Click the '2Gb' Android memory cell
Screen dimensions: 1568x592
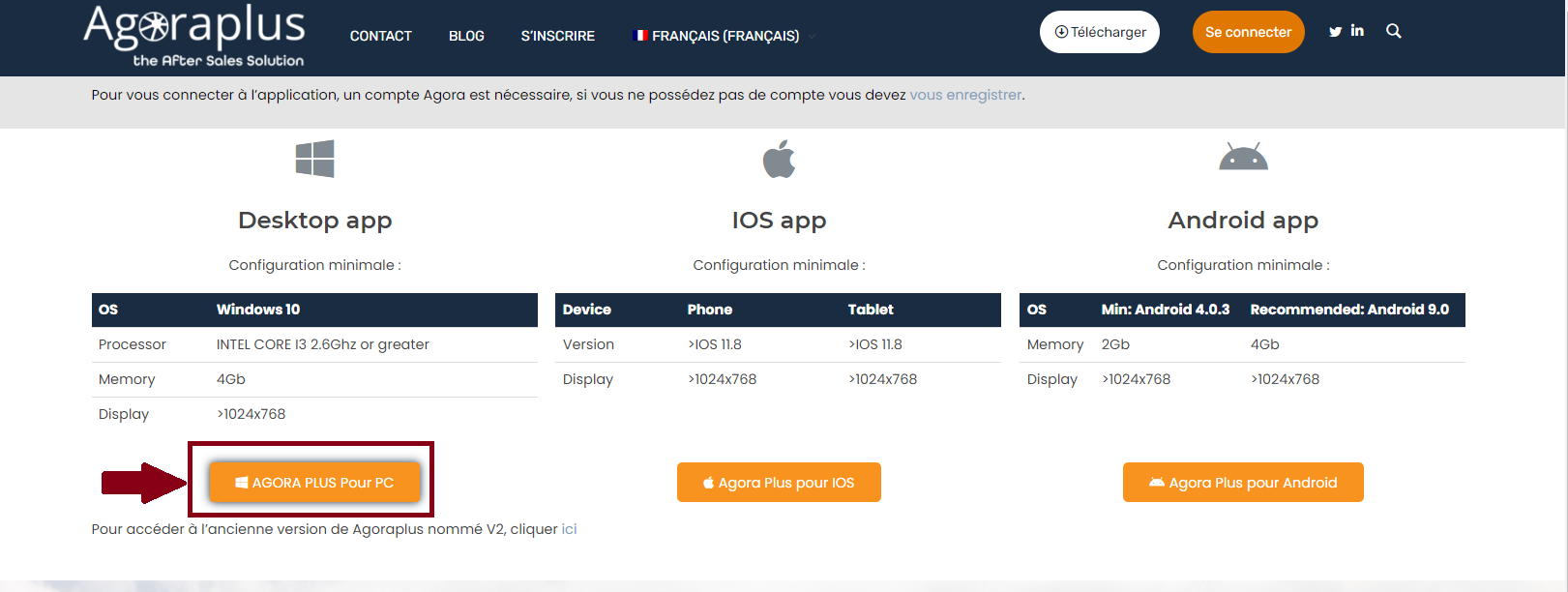(x=1115, y=344)
